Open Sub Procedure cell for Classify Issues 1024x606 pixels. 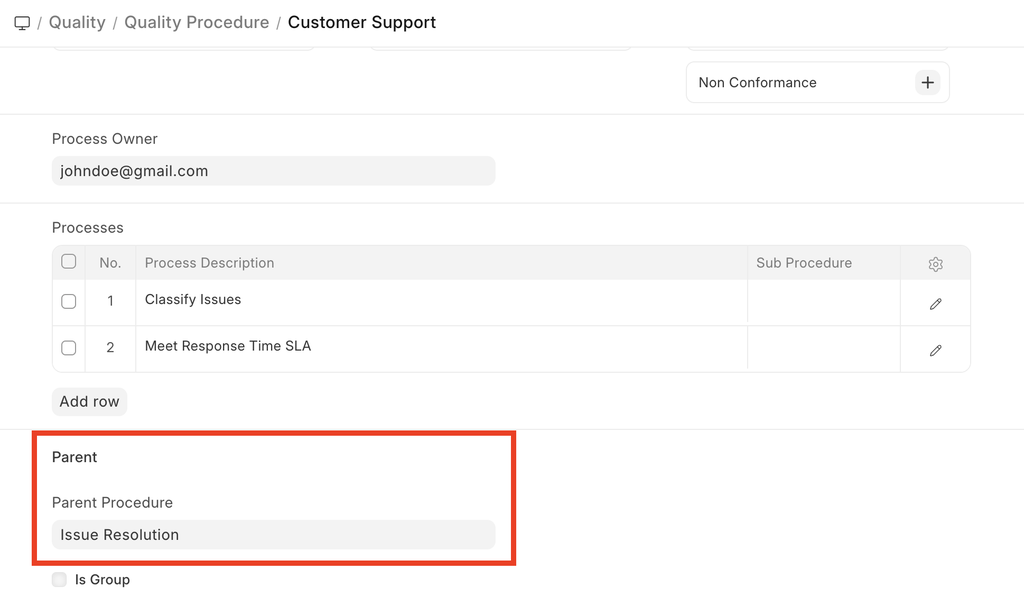pos(823,302)
